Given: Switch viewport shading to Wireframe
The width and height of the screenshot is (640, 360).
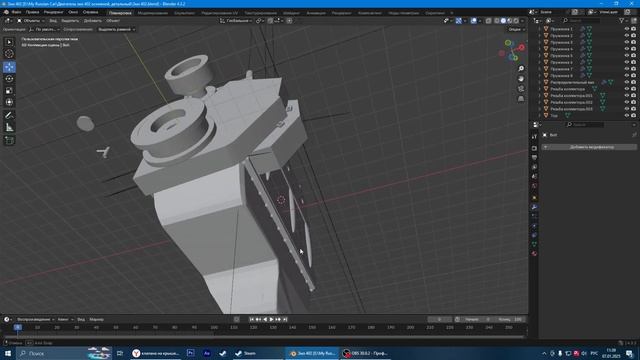Looking at the screenshot, I should [x=497, y=20].
